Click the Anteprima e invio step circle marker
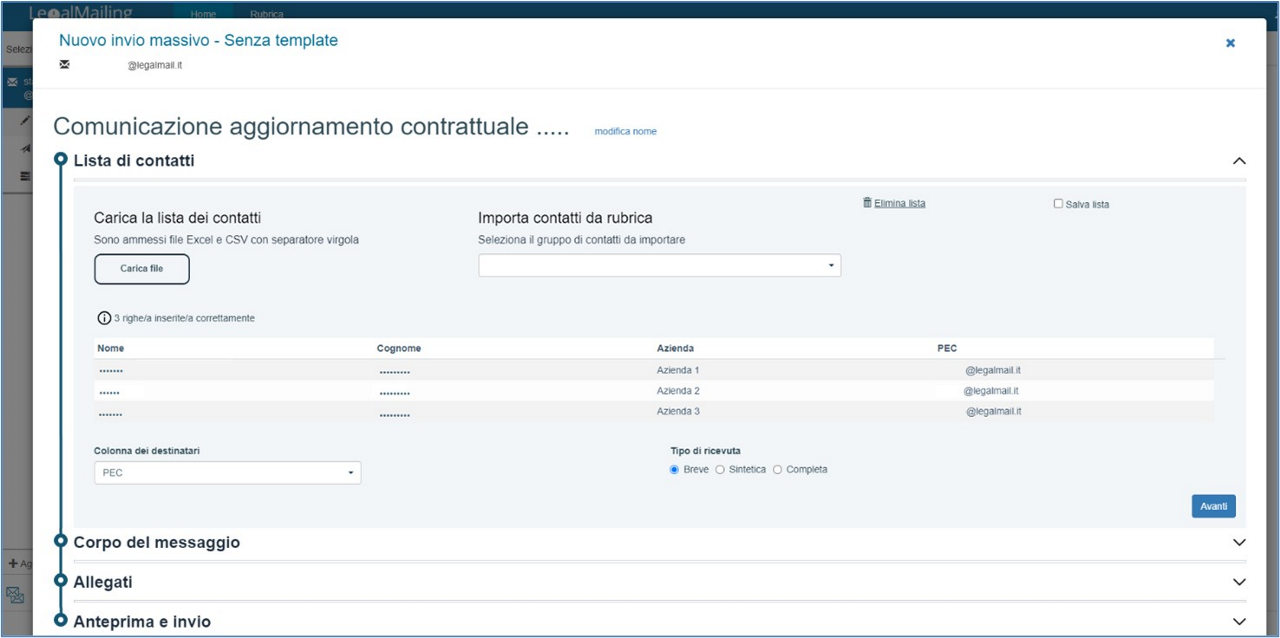Screen dimensions: 1280x638 click(x=60, y=621)
